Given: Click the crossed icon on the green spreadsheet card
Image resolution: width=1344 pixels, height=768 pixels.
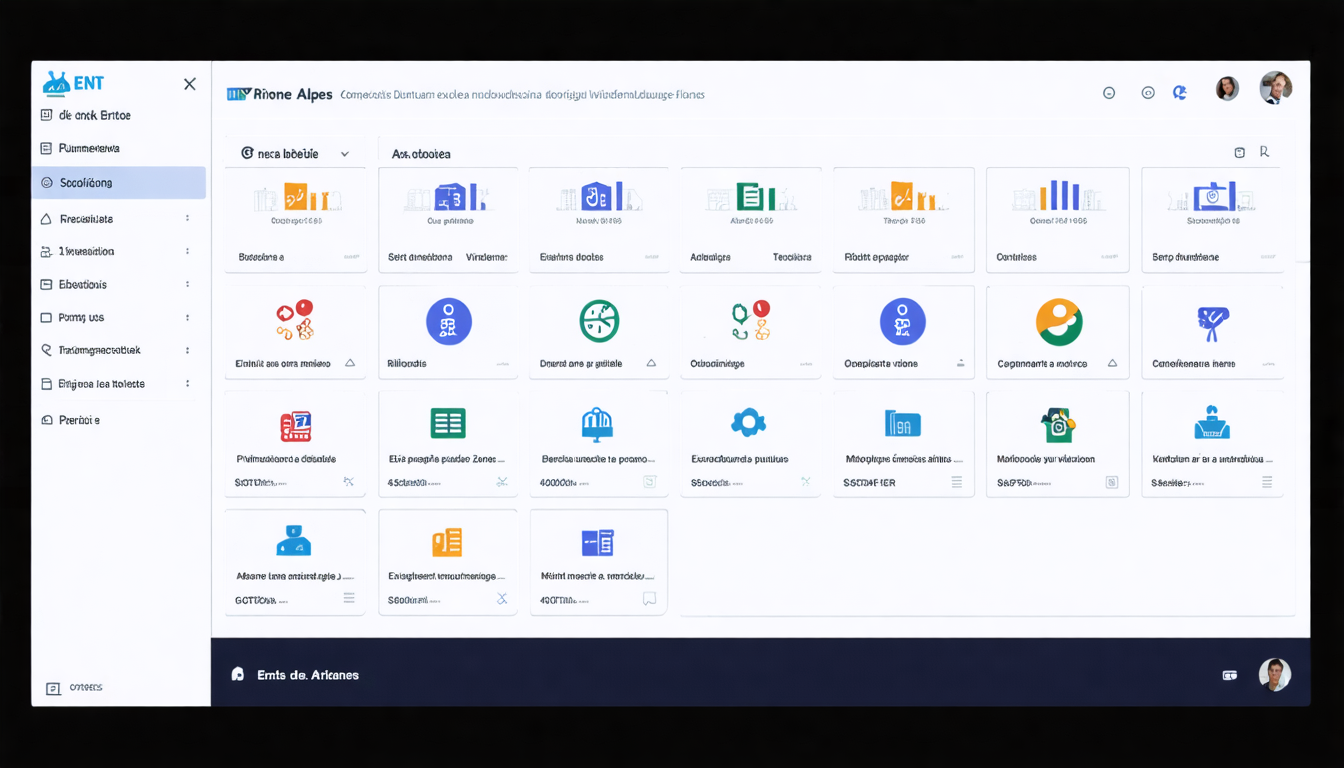Looking at the screenshot, I should pos(502,482).
